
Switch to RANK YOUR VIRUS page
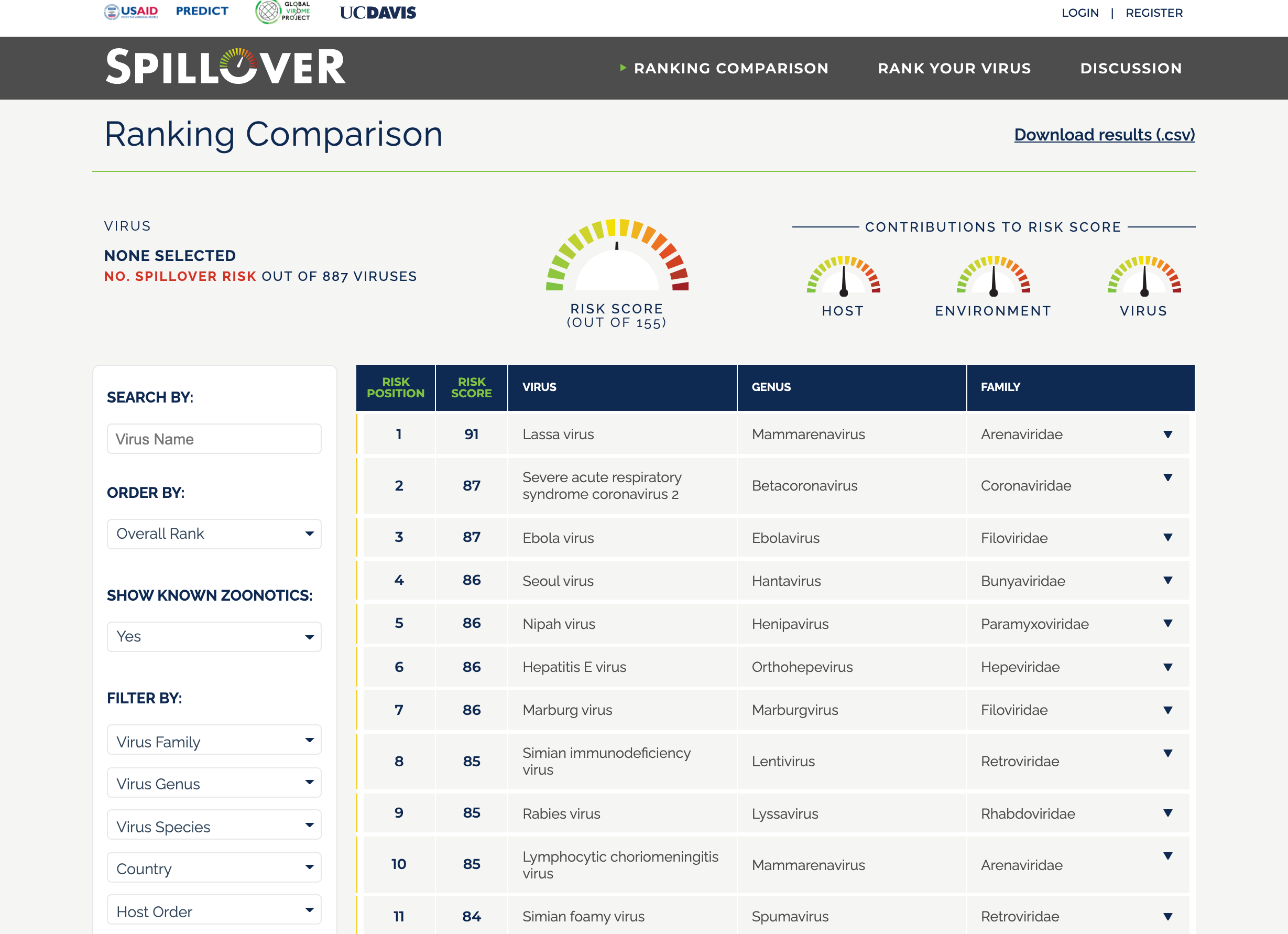click(954, 68)
